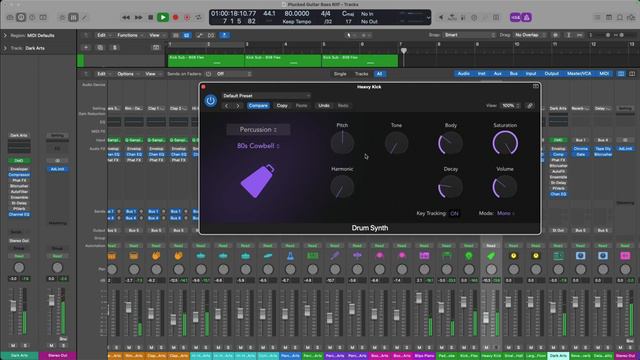
Task: Toggle the Aux channel filter
Action: [x=498, y=74]
